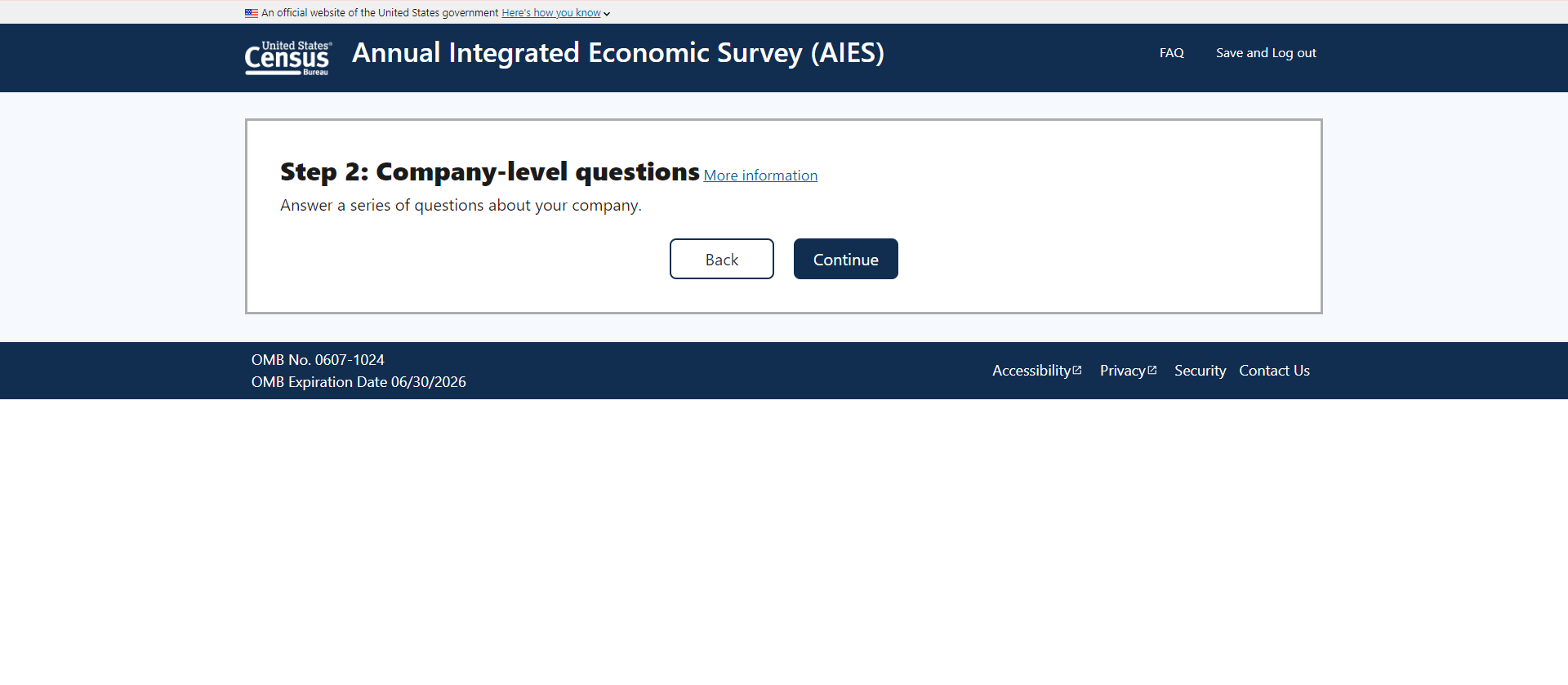Click the external-link icon next to Accessibility

(1077, 370)
